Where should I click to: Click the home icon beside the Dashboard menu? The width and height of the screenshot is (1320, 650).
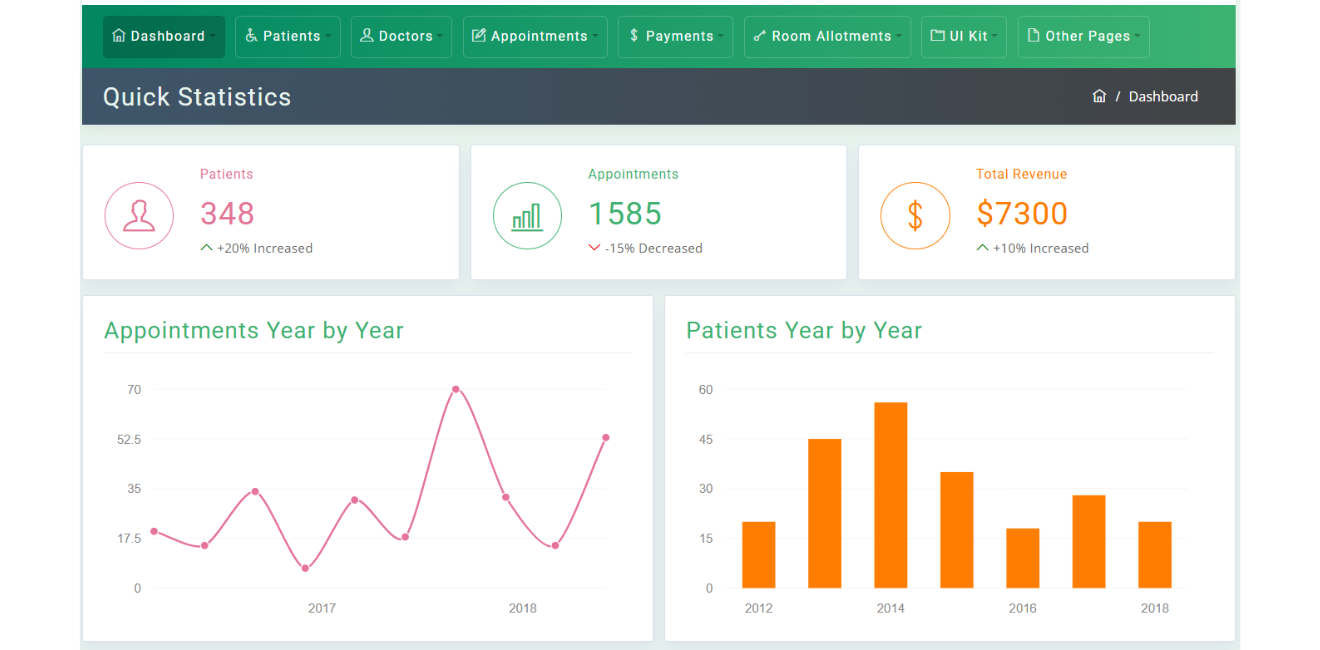[x=119, y=35]
